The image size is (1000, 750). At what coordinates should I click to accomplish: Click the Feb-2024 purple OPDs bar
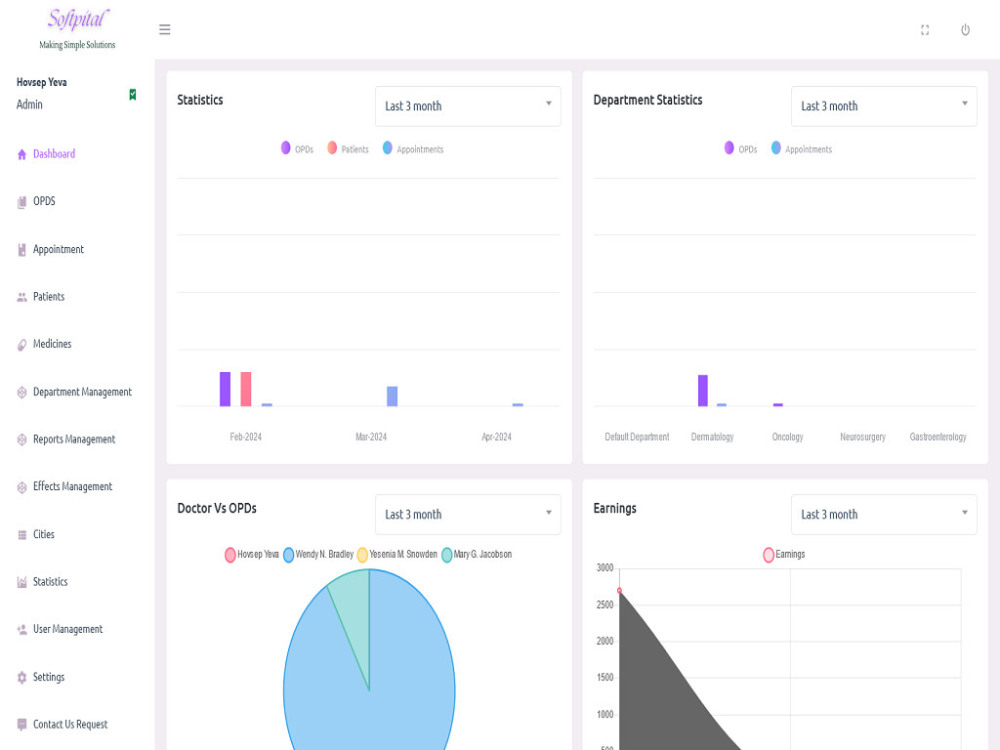225,389
